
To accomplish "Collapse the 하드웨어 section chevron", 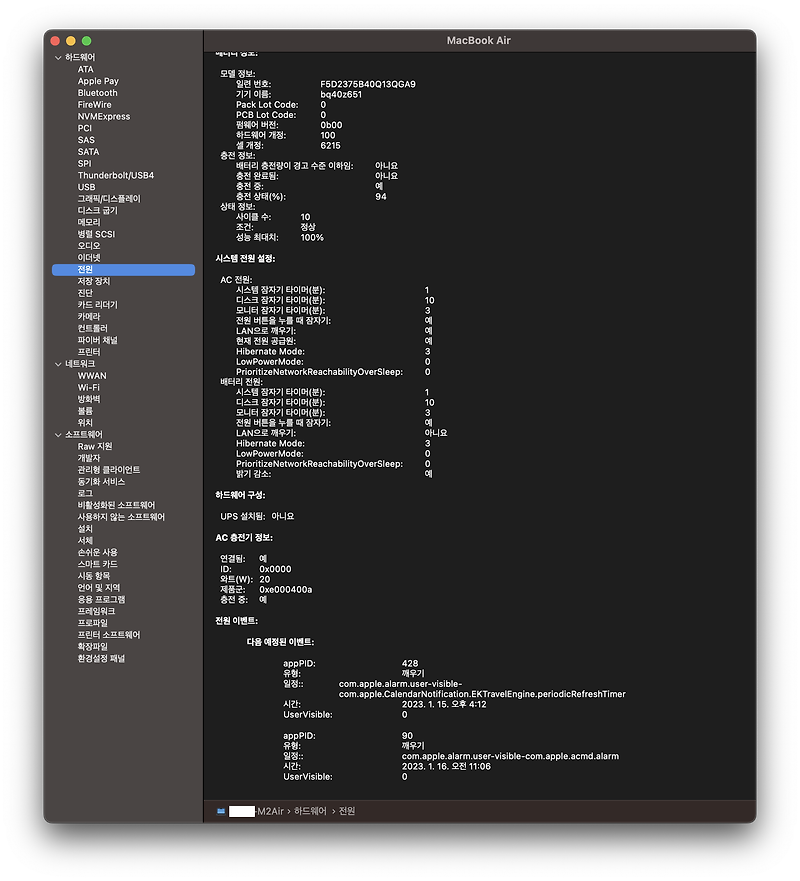I will click(58, 57).
